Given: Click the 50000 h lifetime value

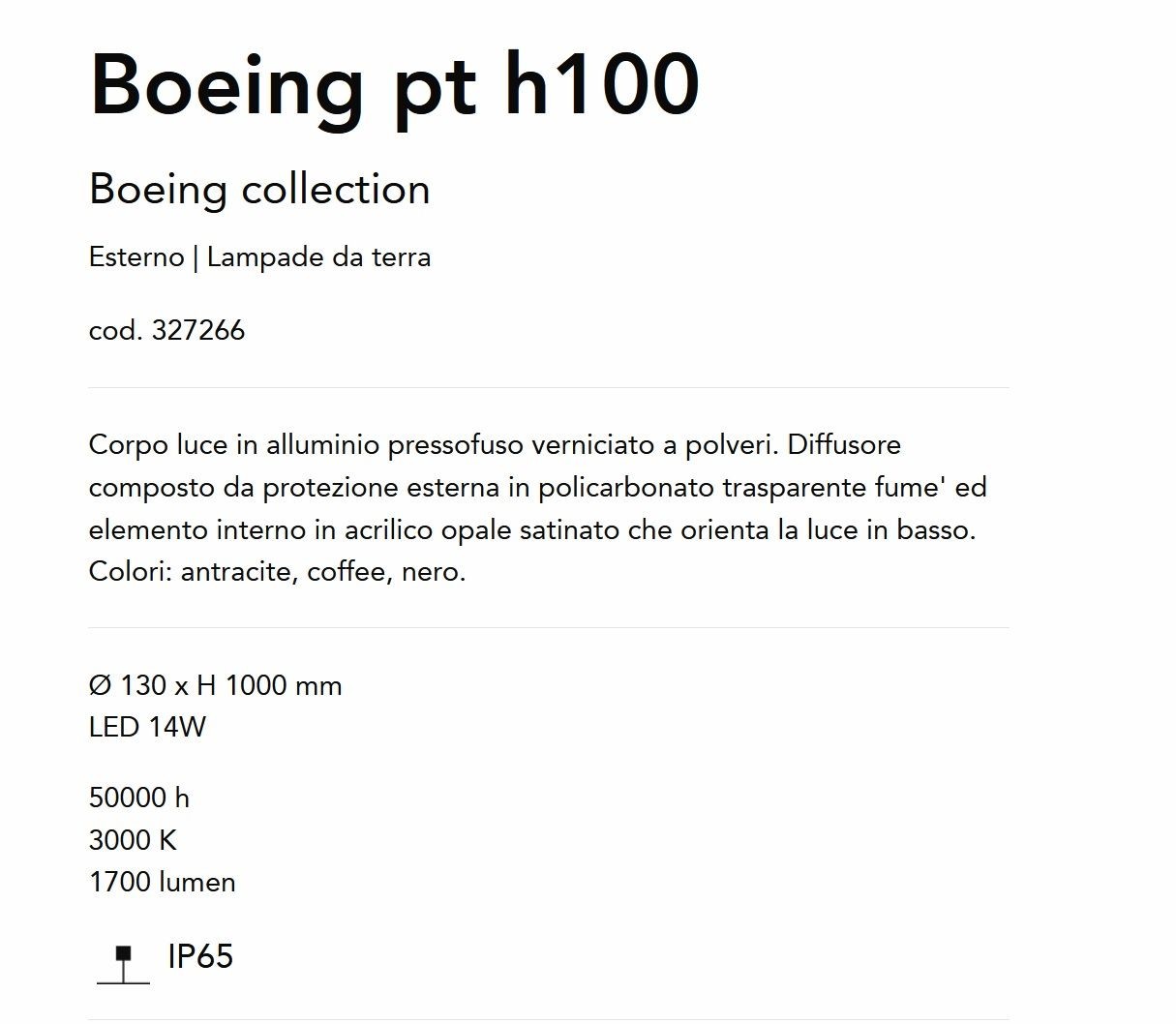Looking at the screenshot, I should (x=139, y=798).
